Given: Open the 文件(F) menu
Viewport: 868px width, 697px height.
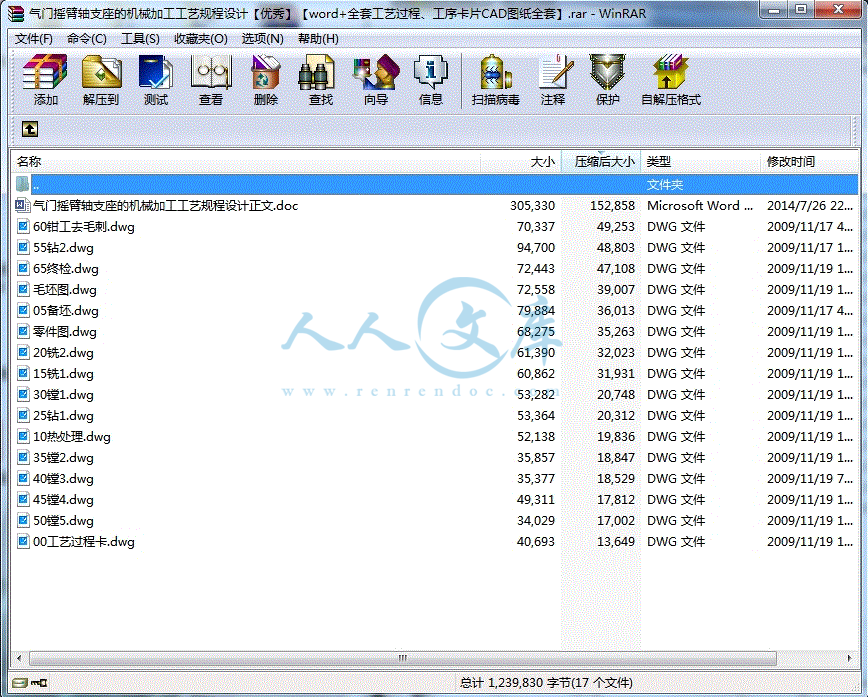Looking at the screenshot, I should tap(34, 39).
